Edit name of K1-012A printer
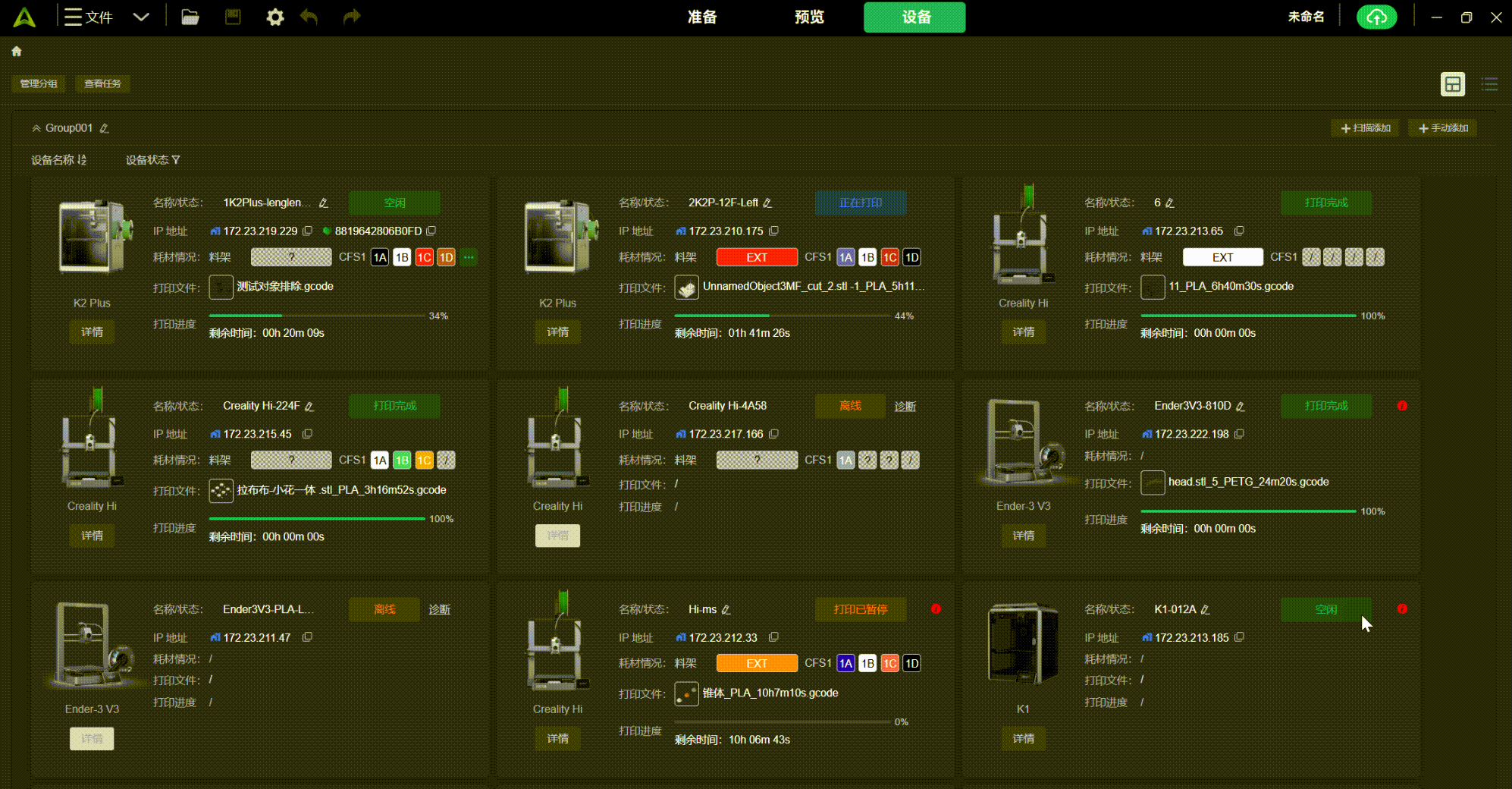1512x789 pixels. click(x=1205, y=609)
